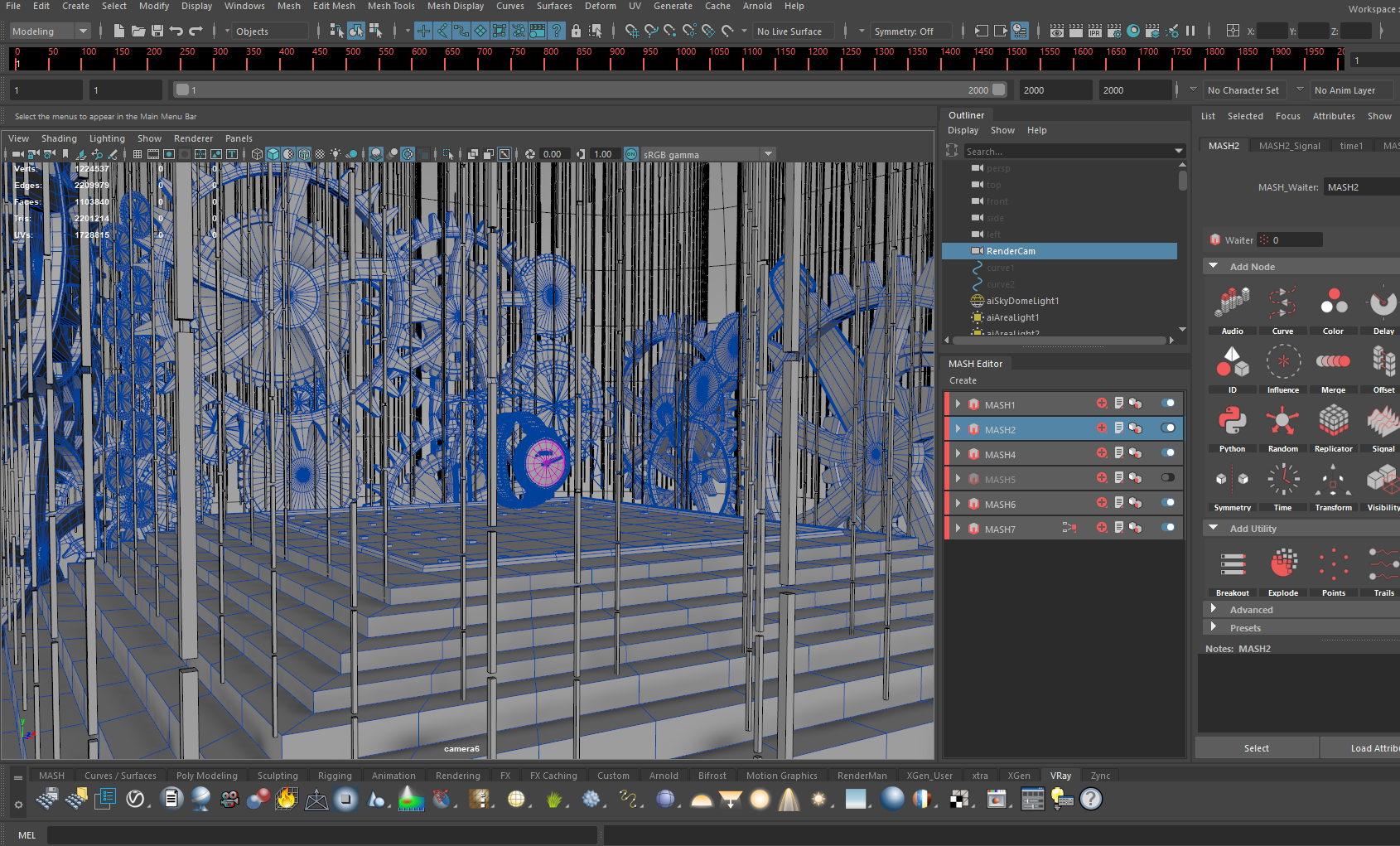Click the No Live Surface field

[x=793, y=31]
